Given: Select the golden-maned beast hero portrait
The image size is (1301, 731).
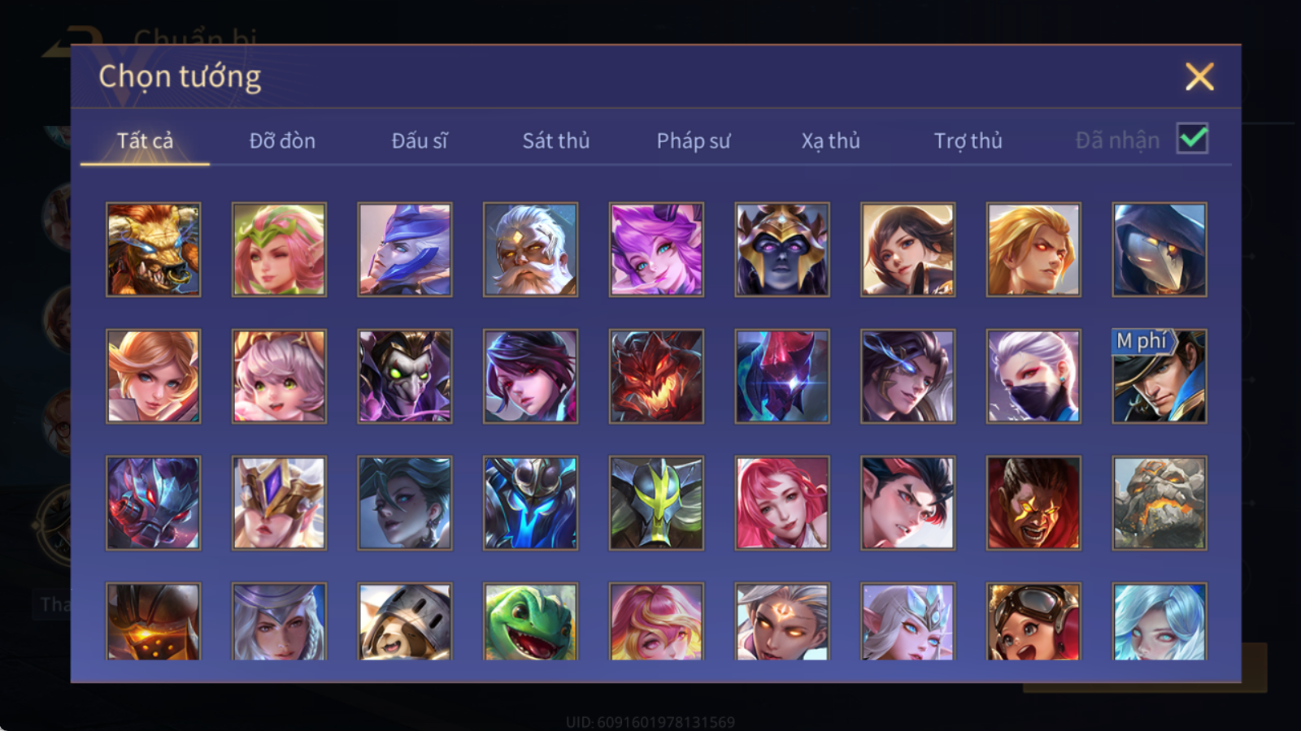Looking at the screenshot, I should (x=153, y=249).
